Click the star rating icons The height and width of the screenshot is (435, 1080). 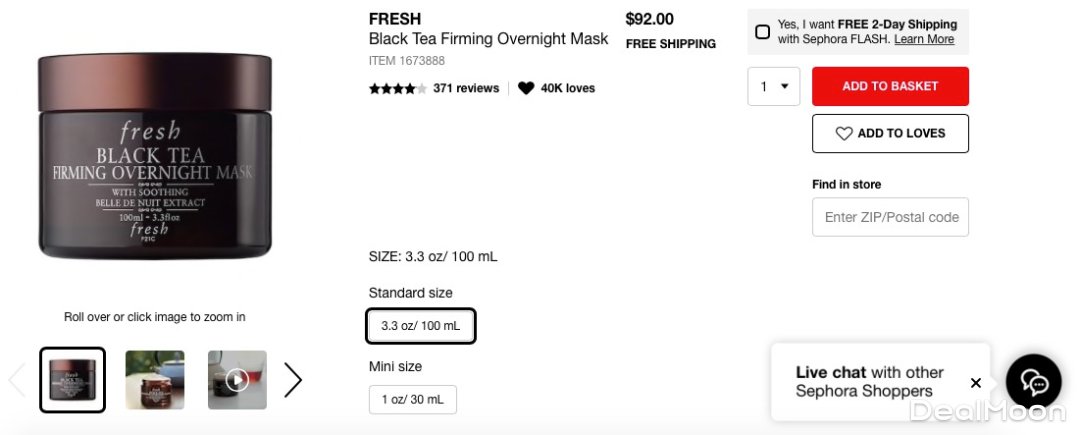click(x=397, y=88)
